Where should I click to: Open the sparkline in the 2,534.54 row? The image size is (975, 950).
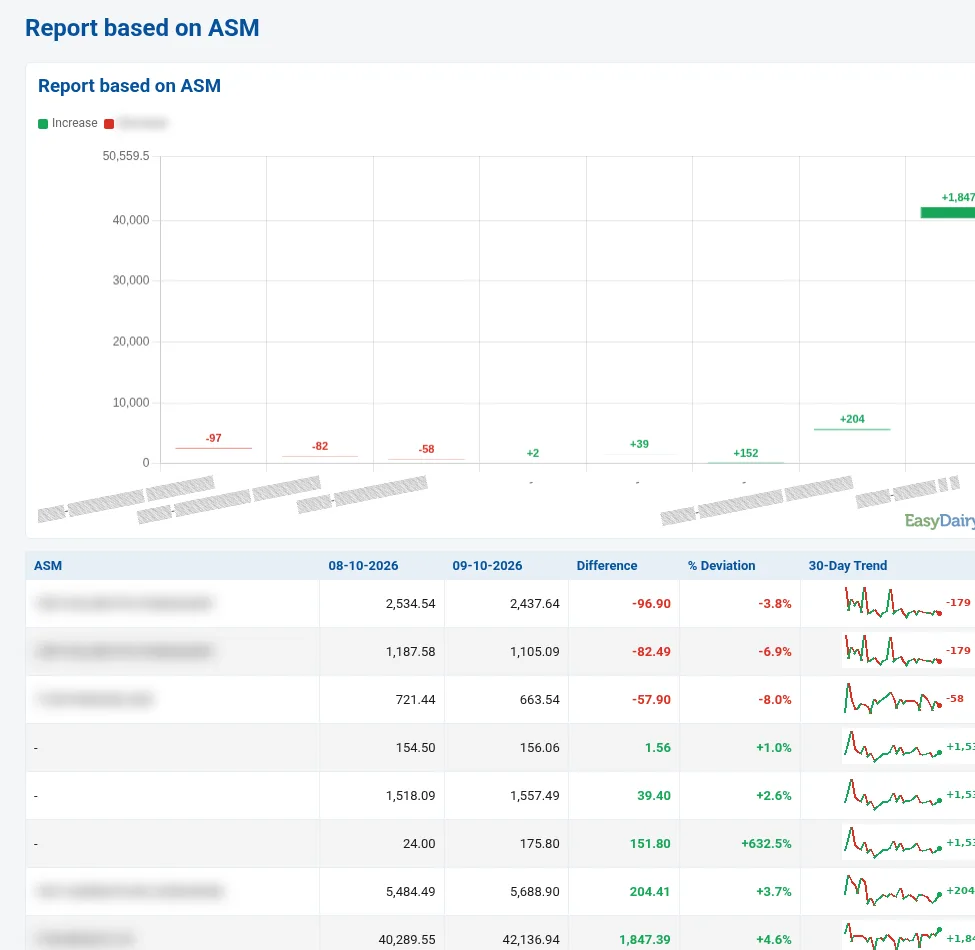point(893,602)
